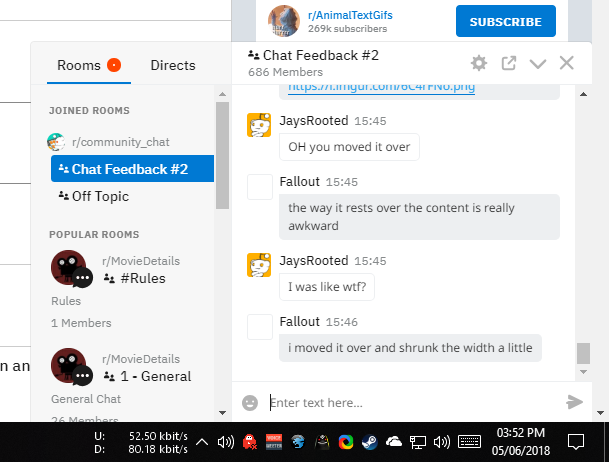Click rooms list scroll-down arrow

(x=222, y=413)
